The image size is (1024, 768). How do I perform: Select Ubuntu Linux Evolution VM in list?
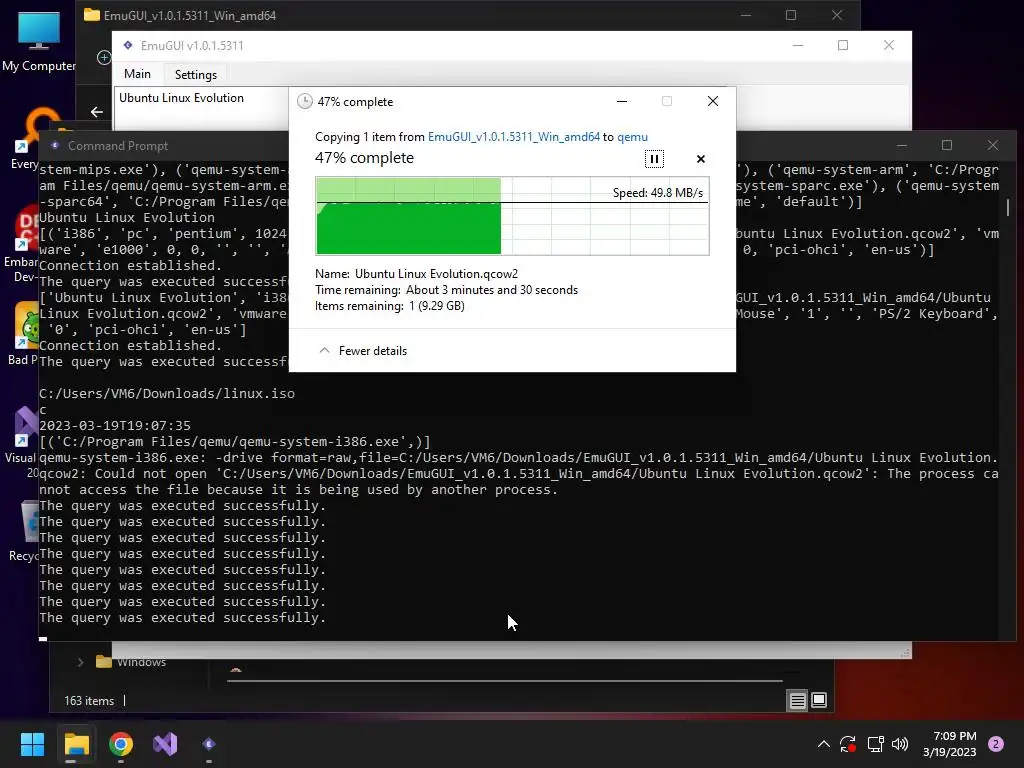click(x=182, y=98)
